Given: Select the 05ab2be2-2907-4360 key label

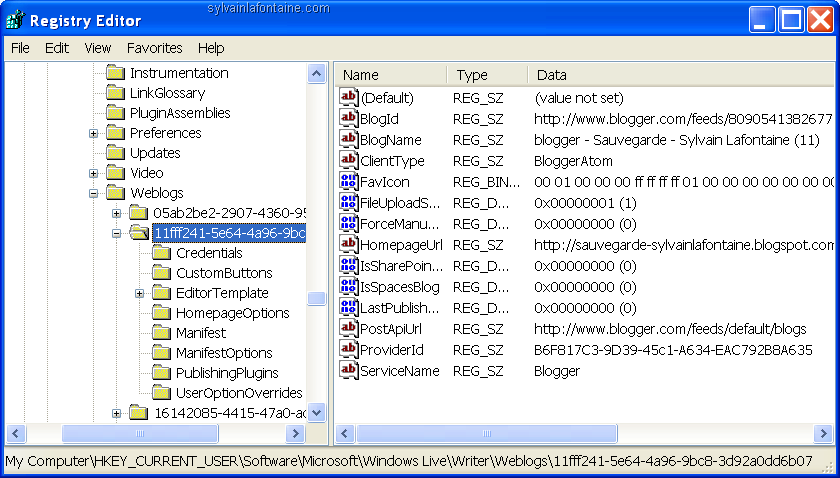Looking at the screenshot, I should [x=229, y=213].
